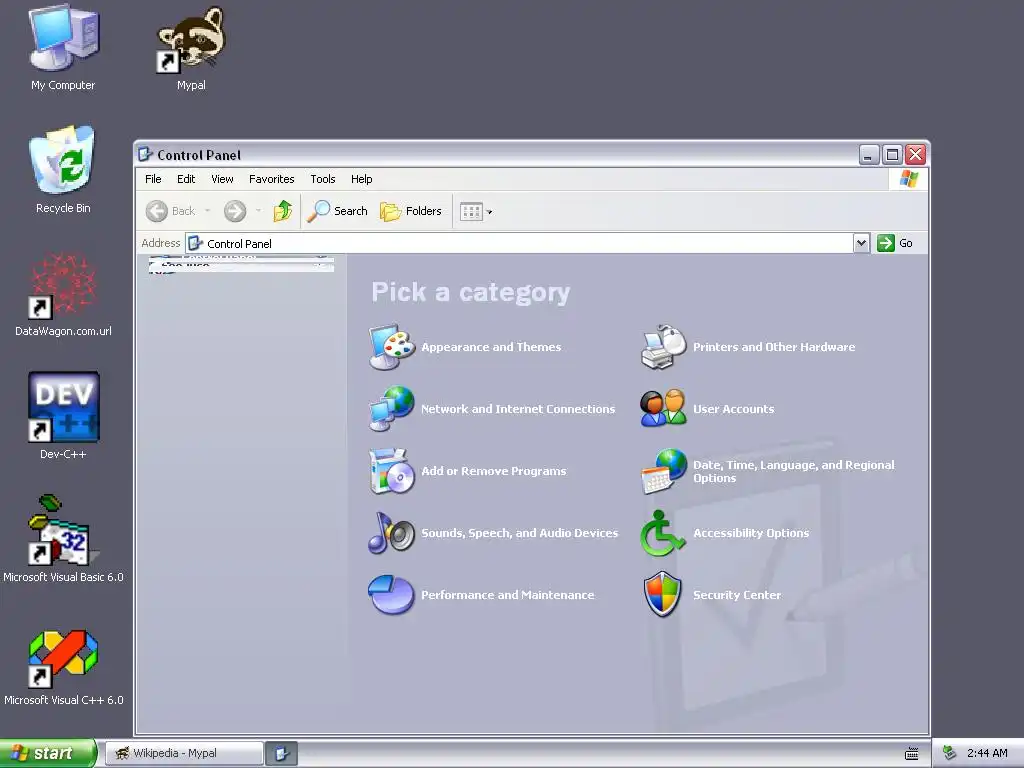Click the Start button

click(48, 753)
